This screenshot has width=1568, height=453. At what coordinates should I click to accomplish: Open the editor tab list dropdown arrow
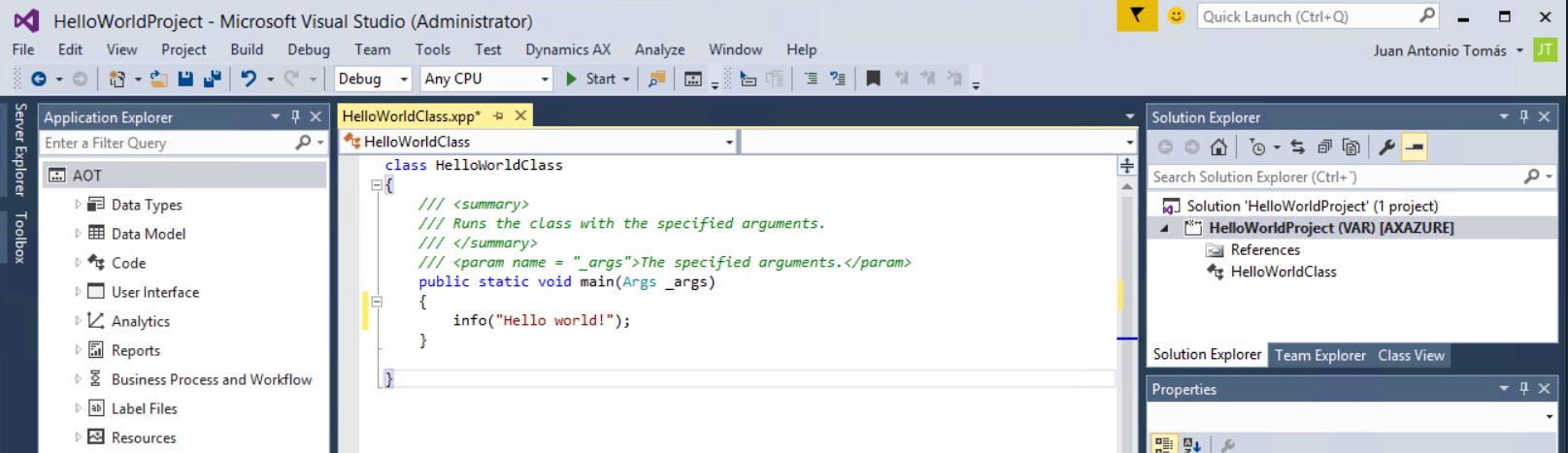[1129, 116]
